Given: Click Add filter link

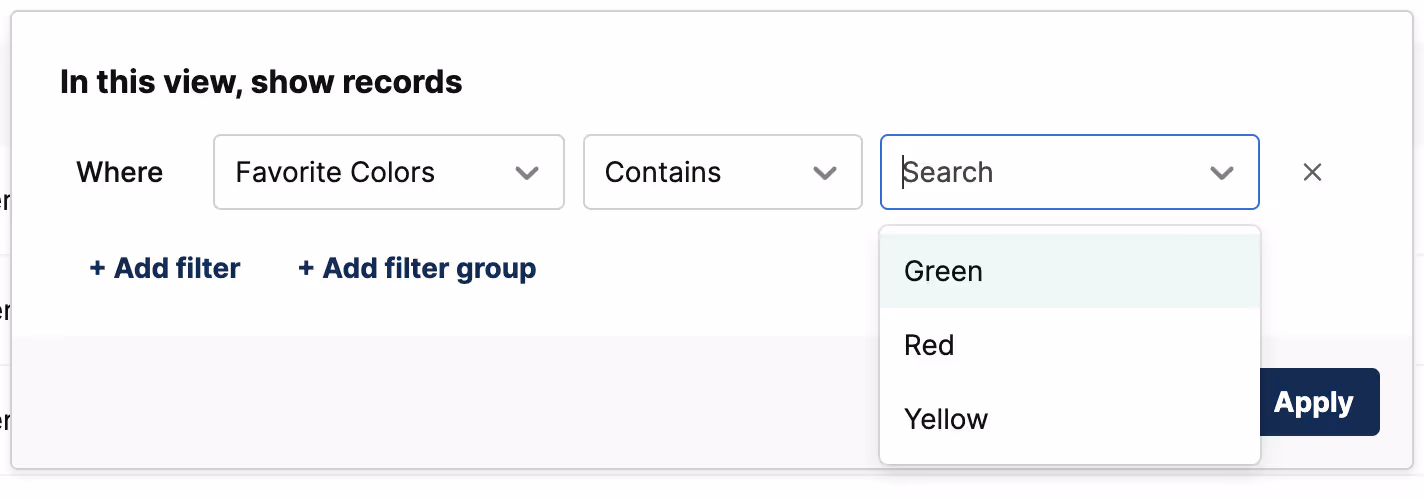Looking at the screenshot, I should 176,269.
